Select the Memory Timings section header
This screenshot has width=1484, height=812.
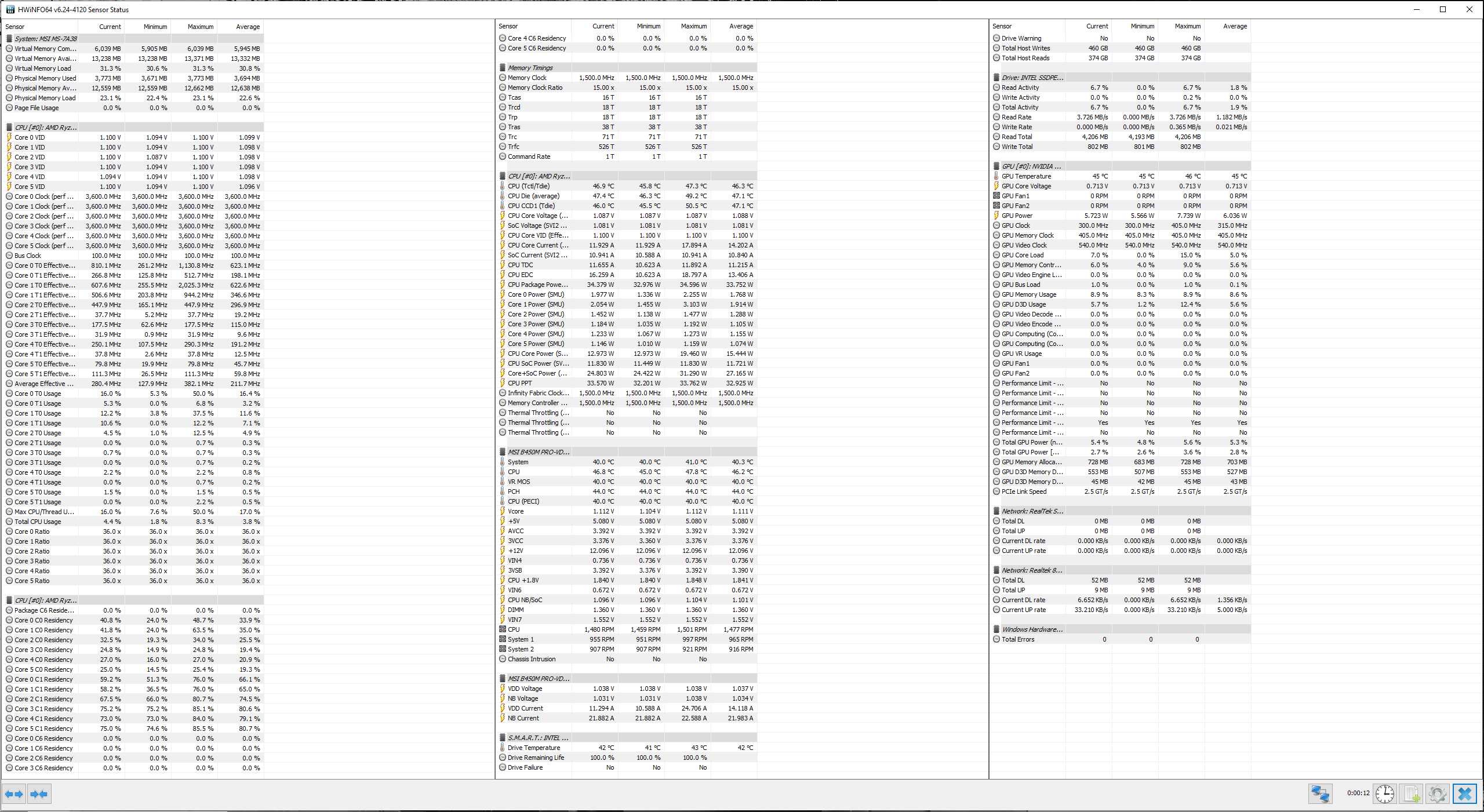tap(530, 68)
